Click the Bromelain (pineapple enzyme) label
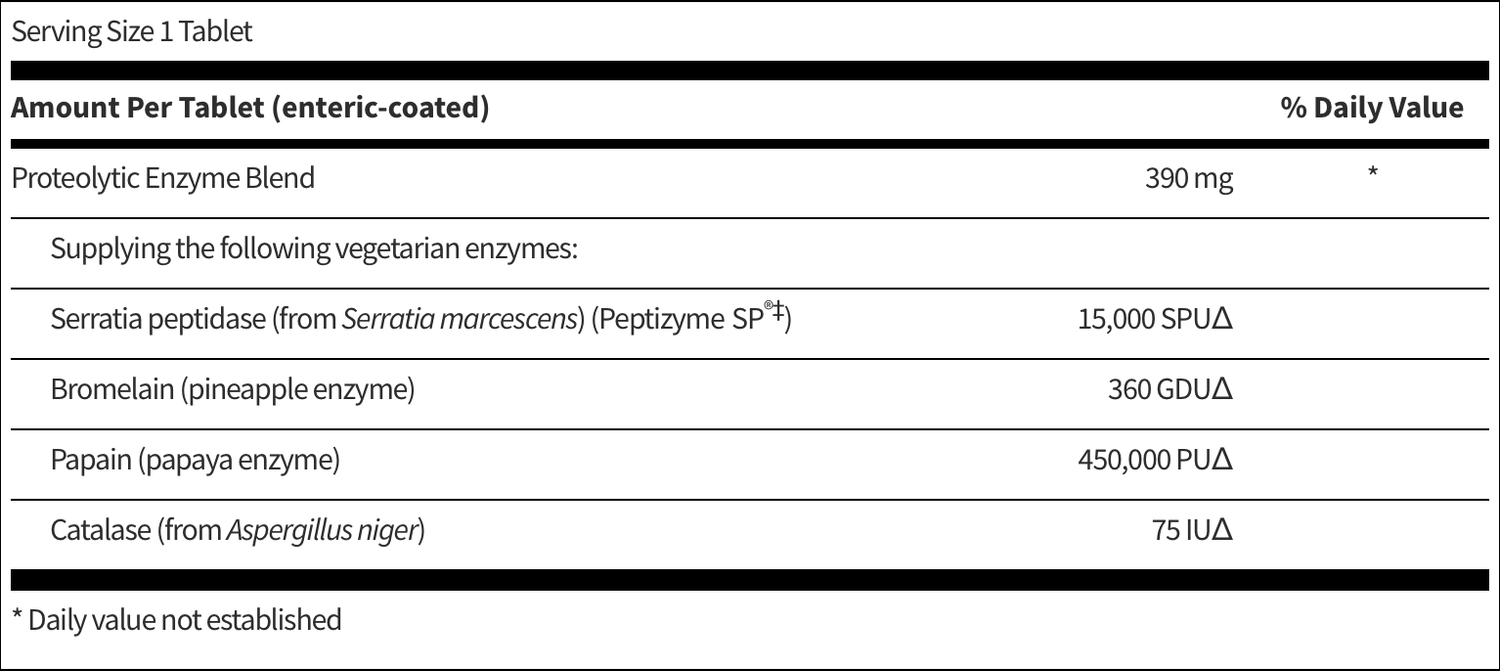1500x671 pixels. 233,390
